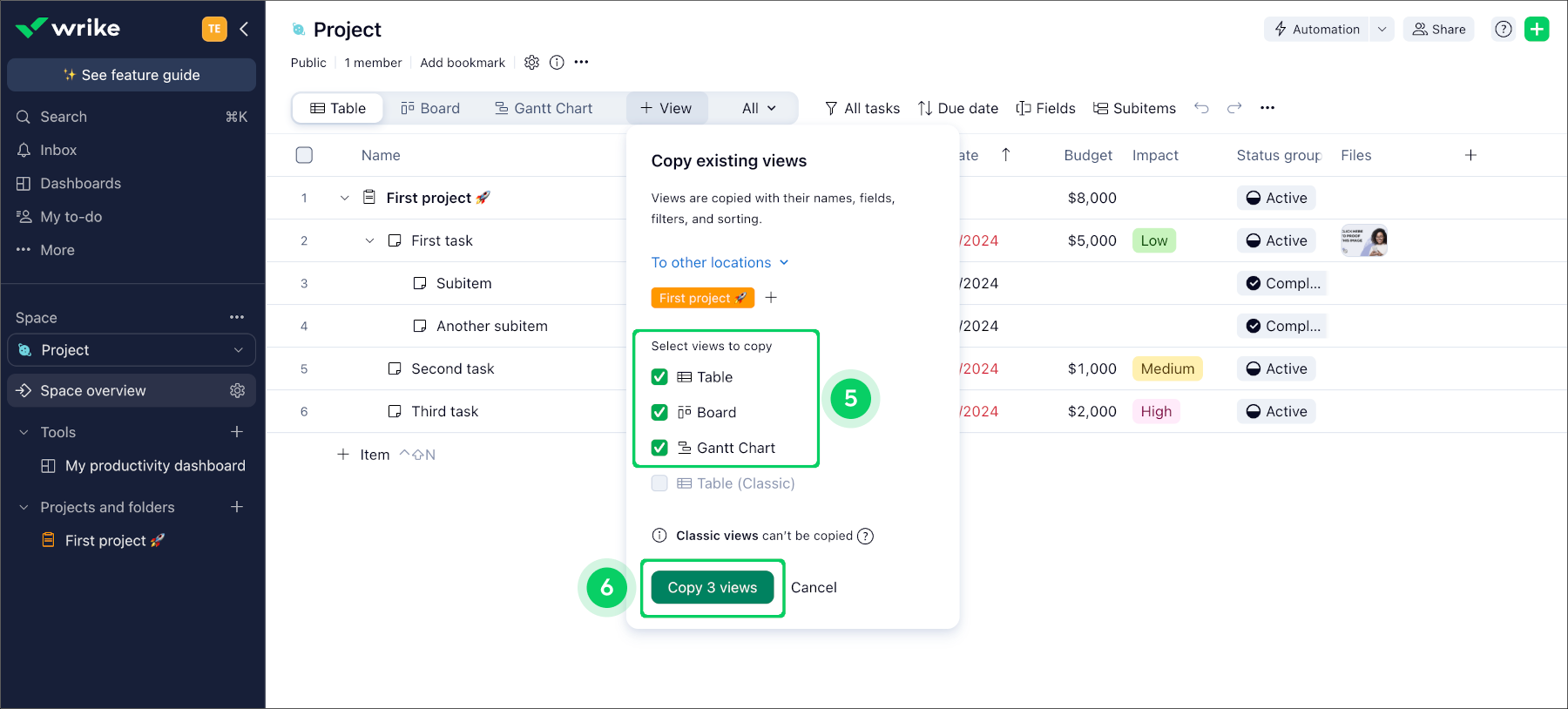The image size is (1568, 709).
Task: Open the Subitems menu
Action: tap(1134, 108)
